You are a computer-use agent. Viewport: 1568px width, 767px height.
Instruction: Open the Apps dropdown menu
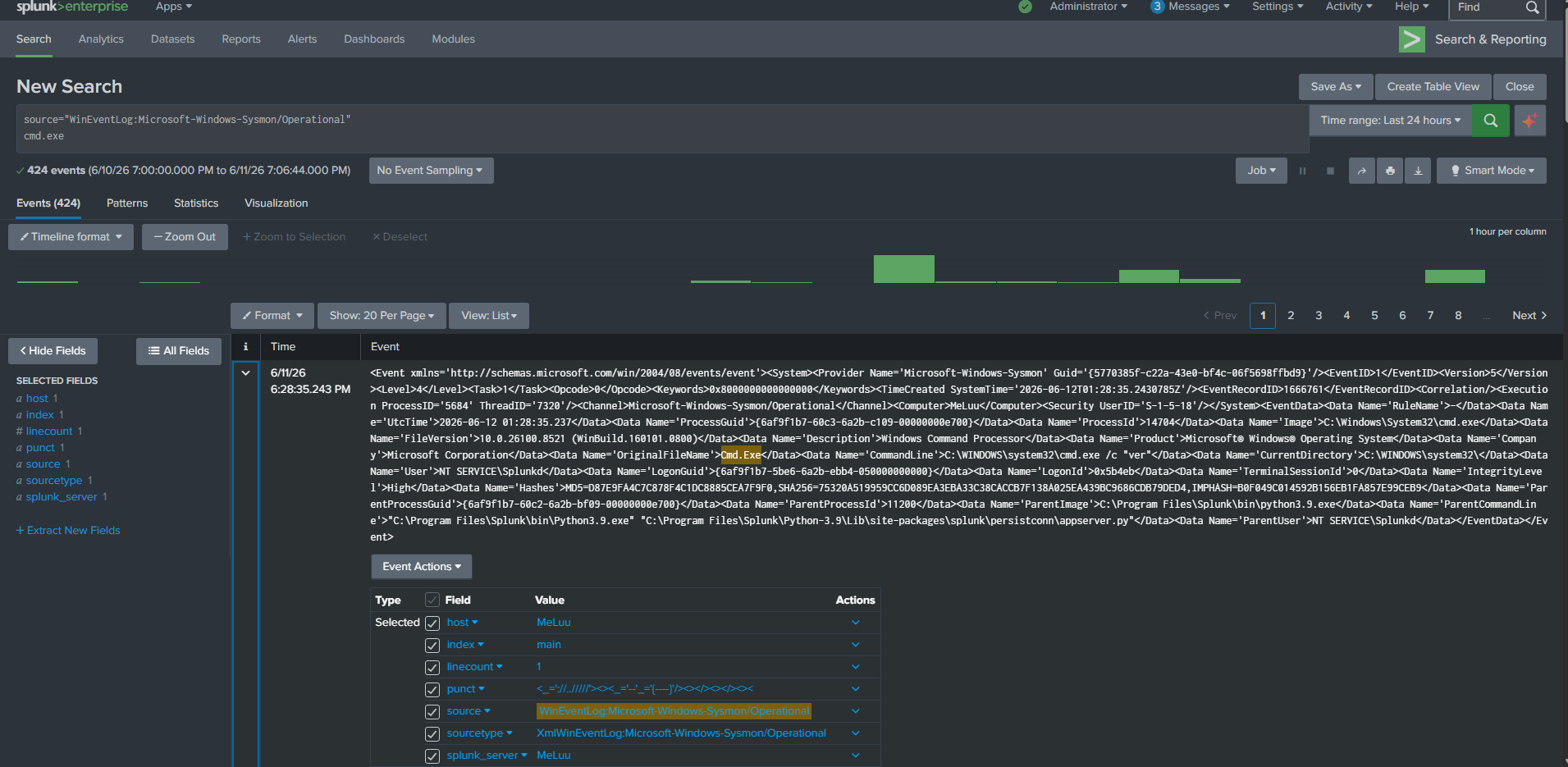[174, 7]
